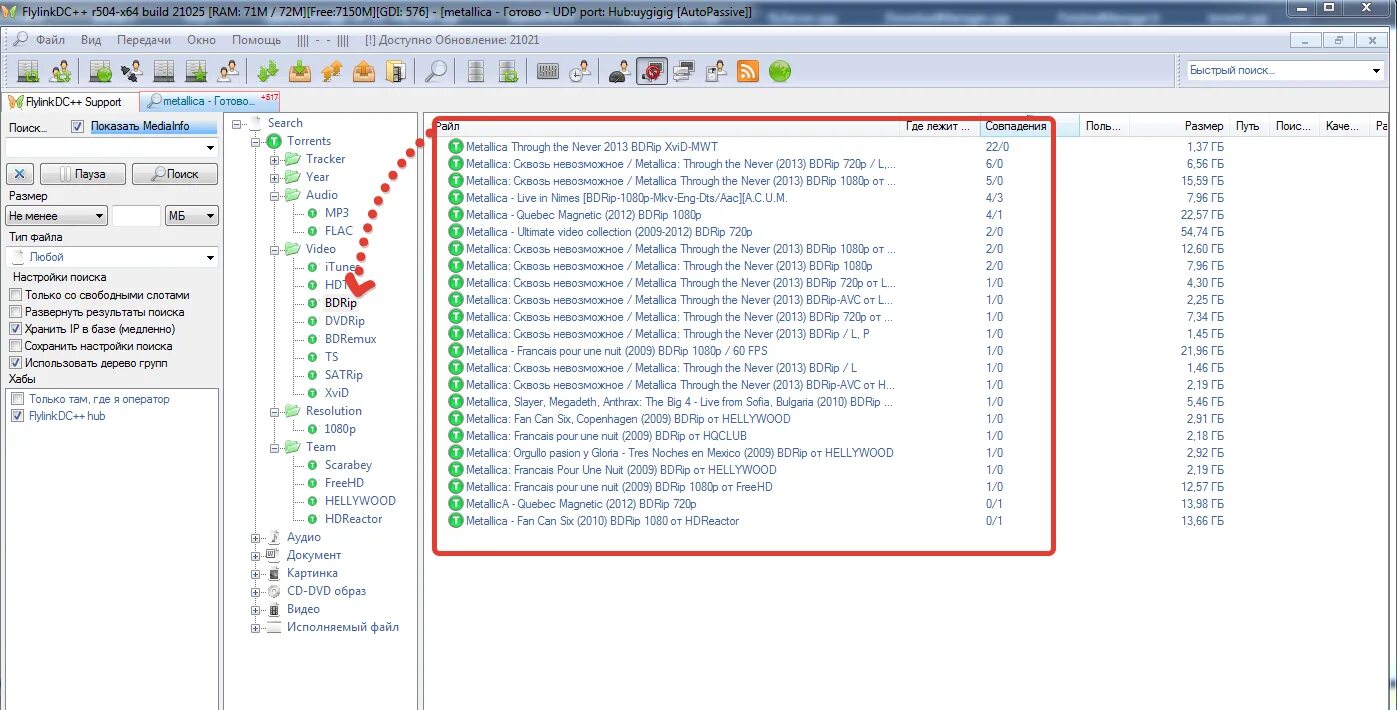The height and width of the screenshot is (710, 1397).
Task: Uncheck Использовать дерево групп checkbox
Action: (15, 363)
